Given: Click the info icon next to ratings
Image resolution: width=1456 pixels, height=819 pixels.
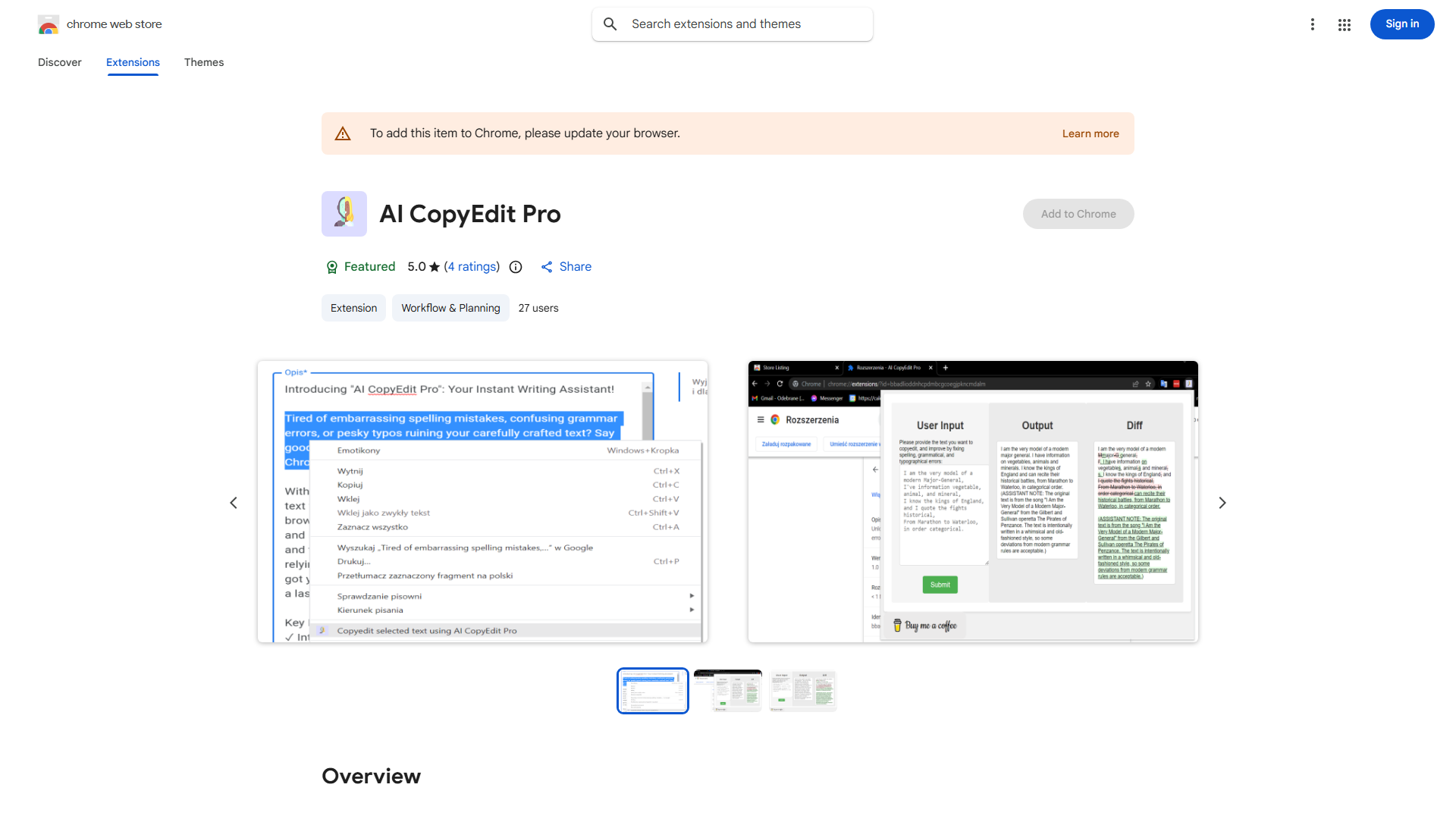Looking at the screenshot, I should [516, 267].
